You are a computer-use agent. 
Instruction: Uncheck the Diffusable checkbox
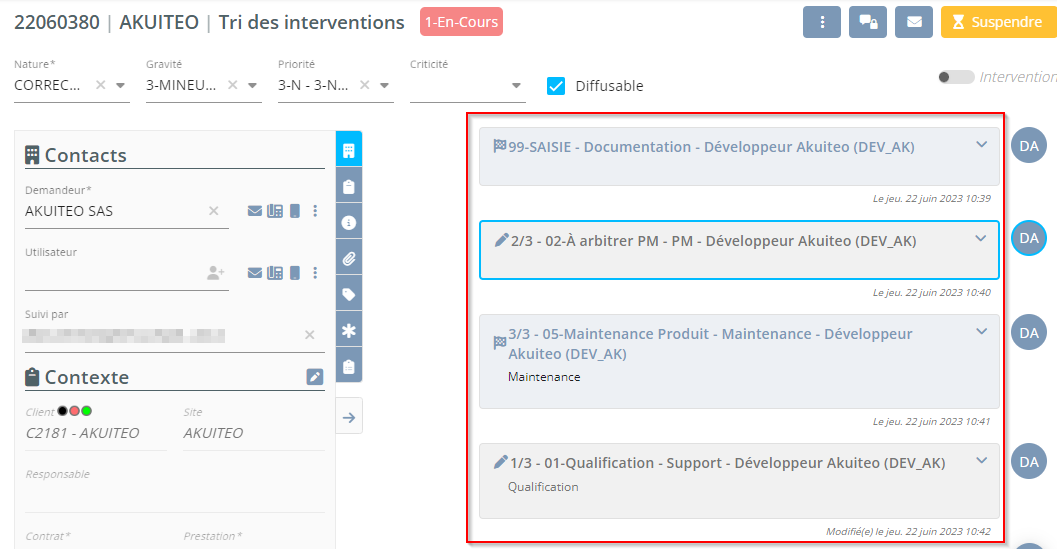coord(556,86)
